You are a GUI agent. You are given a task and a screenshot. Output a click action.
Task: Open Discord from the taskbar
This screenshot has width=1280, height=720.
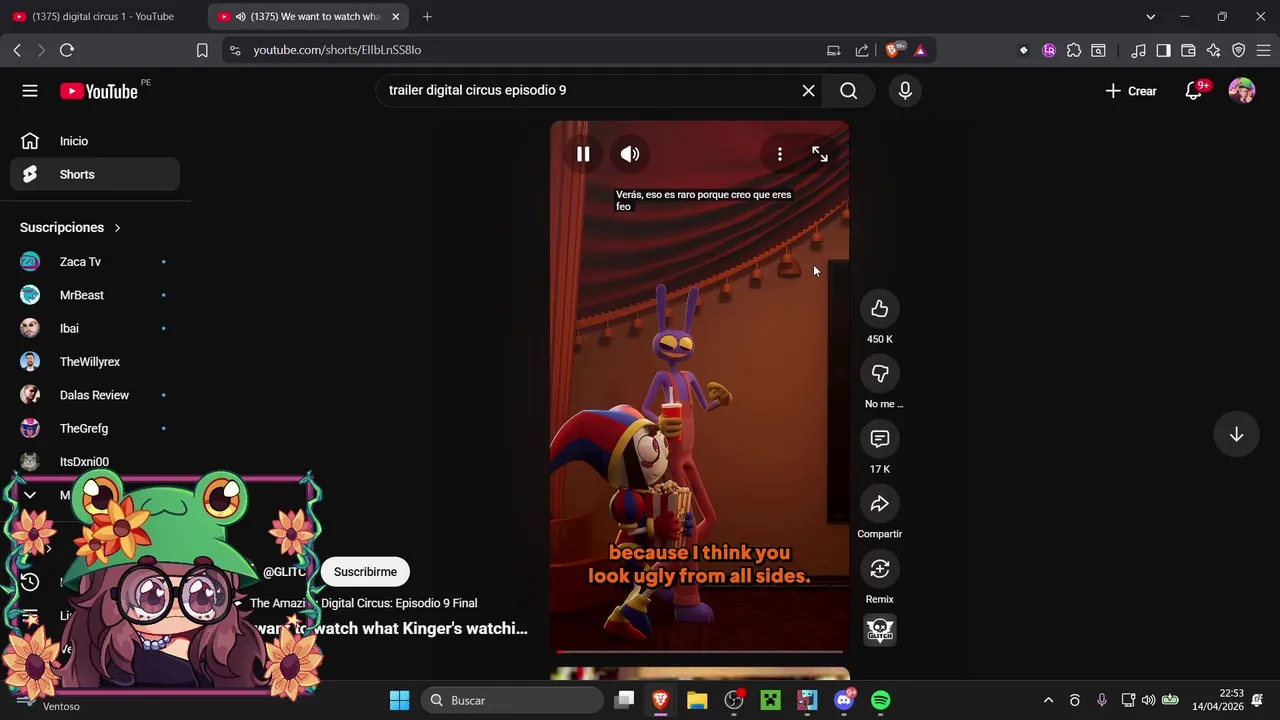(x=844, y=700)
